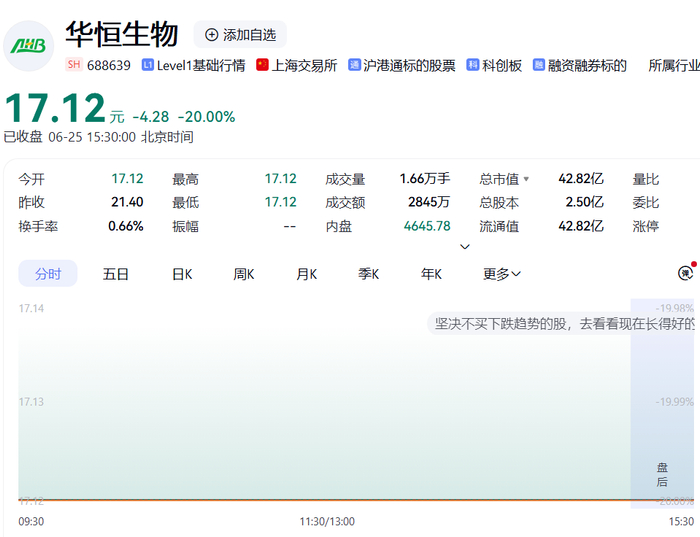
Task: Click the price change -4.28
Action: click(151, 117)
